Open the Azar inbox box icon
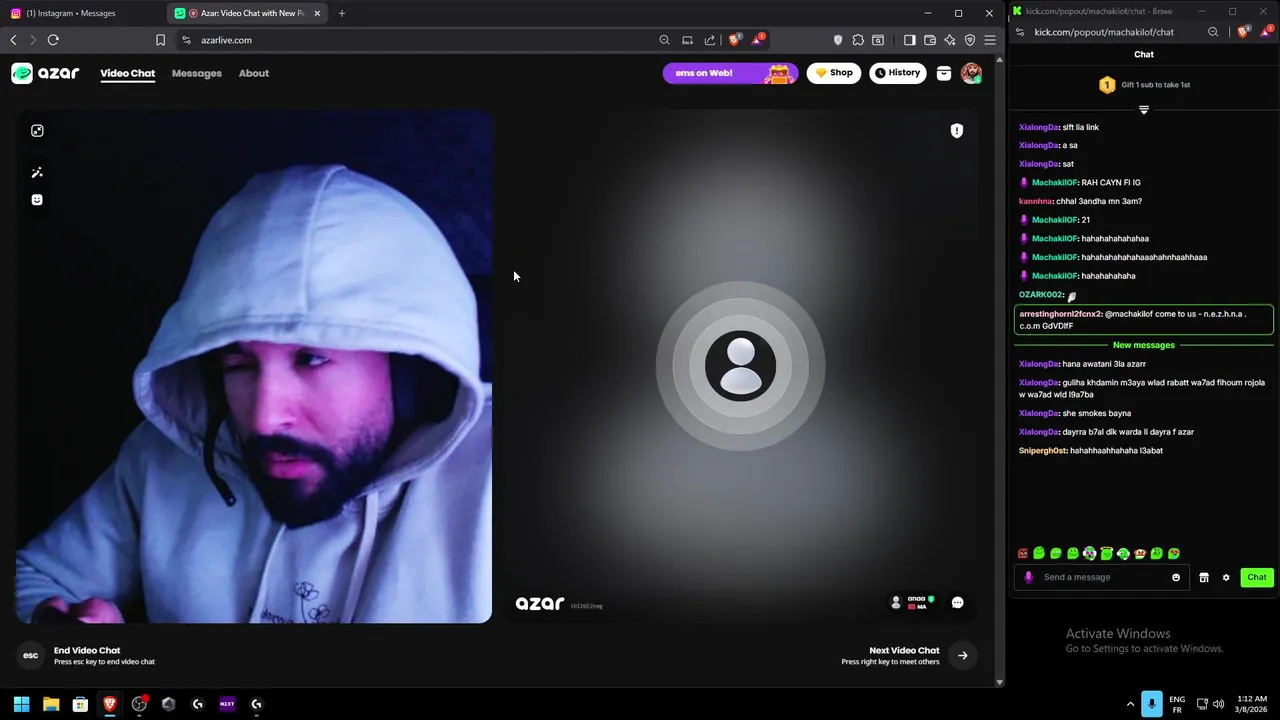 pos(943,73)
